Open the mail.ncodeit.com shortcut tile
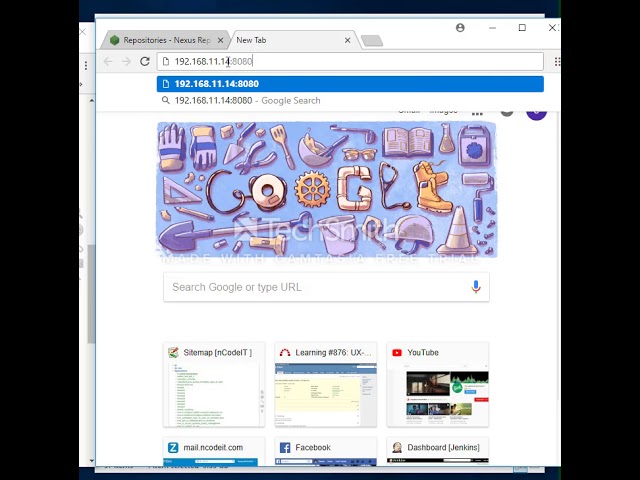The height and width of the screenshot is (480, 640). pyautogui.click(x=214, y=451)
